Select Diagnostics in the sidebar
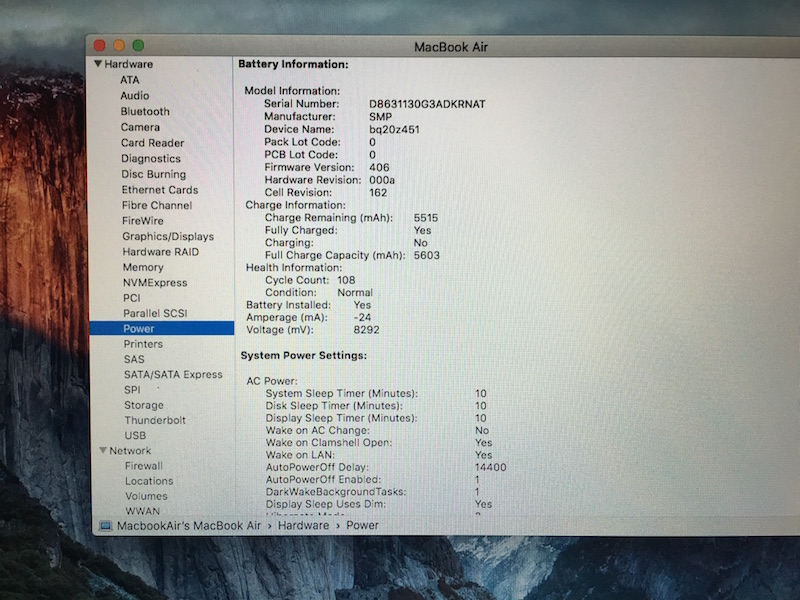This screenshot has height=600, width=800. coord(151,158)
